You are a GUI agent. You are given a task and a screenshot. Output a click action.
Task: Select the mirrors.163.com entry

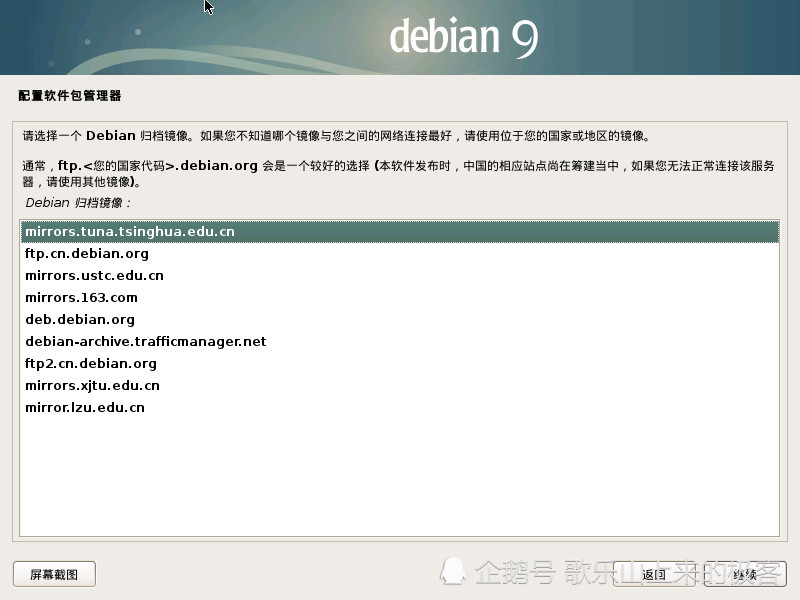pyautogui.click(x=399, y=297)
